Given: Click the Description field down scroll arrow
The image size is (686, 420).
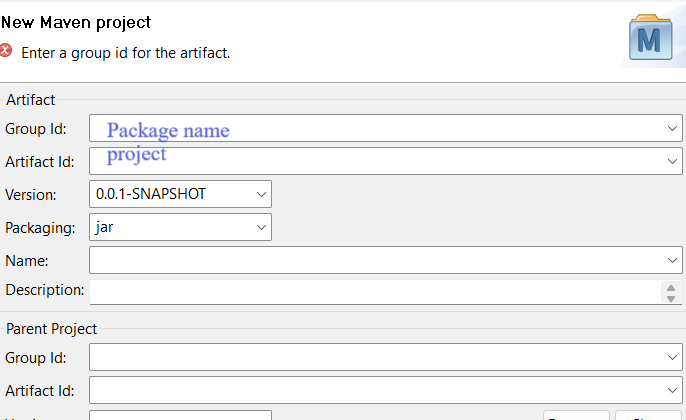Looking at the screenshot, I should click(x=671, y=298).
